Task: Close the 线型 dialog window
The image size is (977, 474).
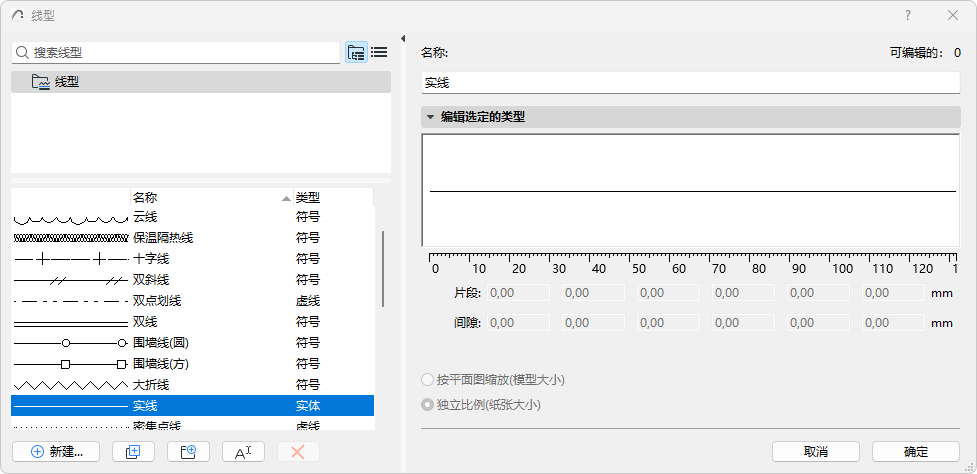Action: coord(953,16)
